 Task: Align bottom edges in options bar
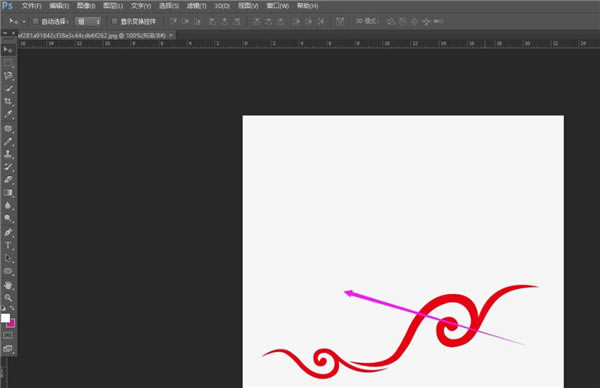coord(197,21)
